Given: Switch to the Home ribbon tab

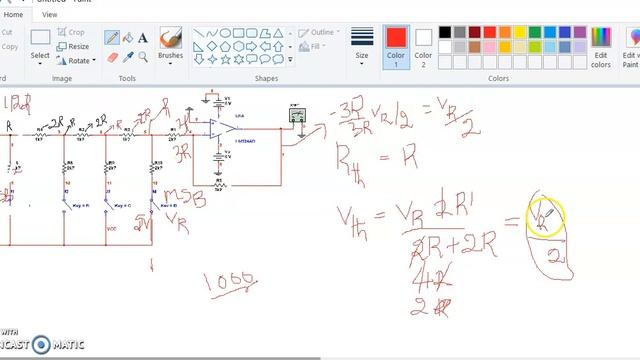Looking at the screenshot, I should [x=13, y=15].
